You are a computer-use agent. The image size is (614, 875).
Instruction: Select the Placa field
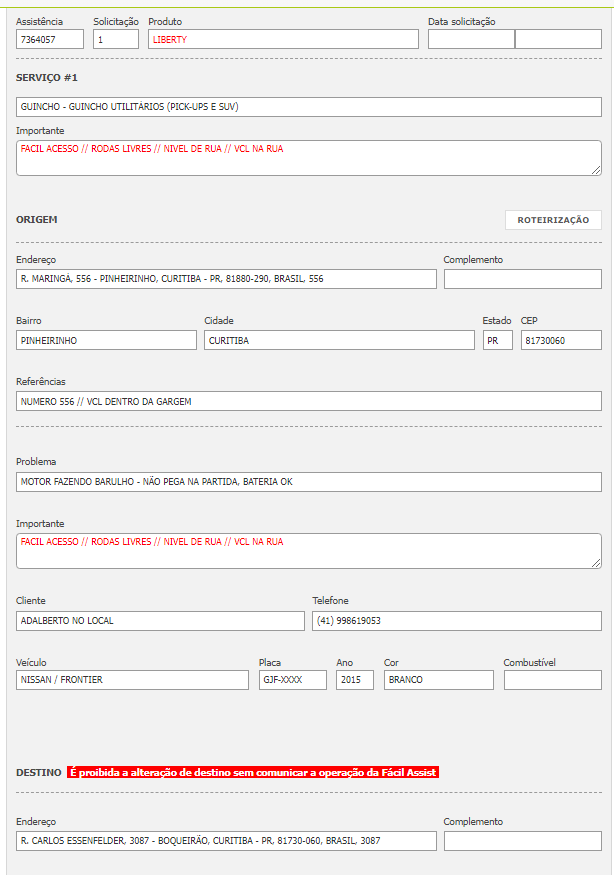[292, 680]
